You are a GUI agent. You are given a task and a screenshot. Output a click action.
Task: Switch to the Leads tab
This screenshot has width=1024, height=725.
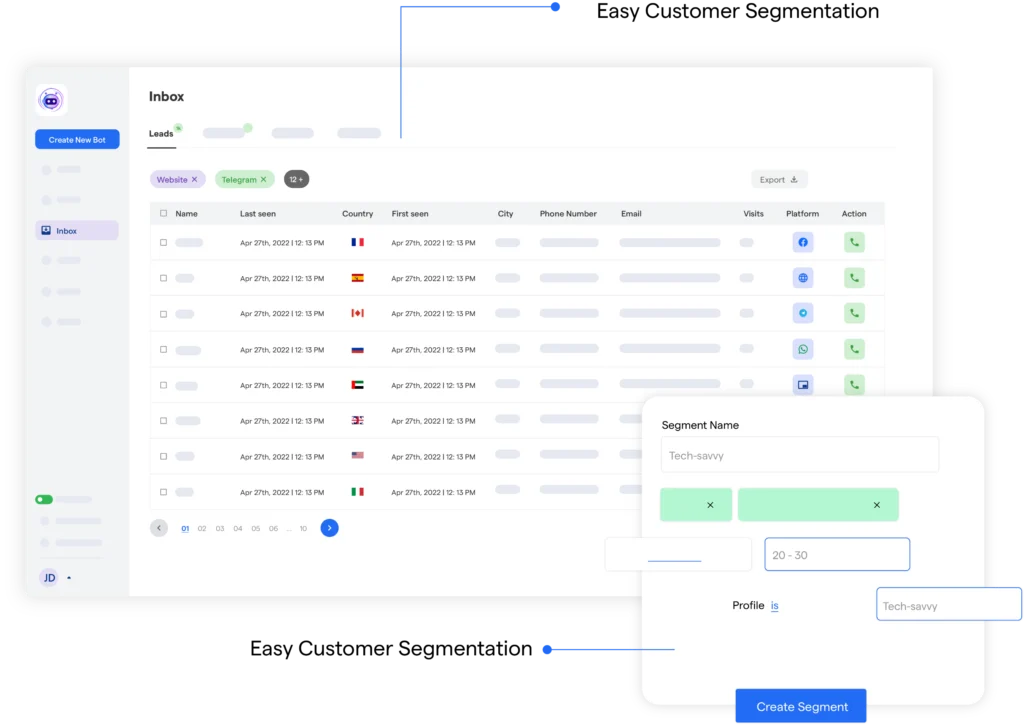click(161, 133)
